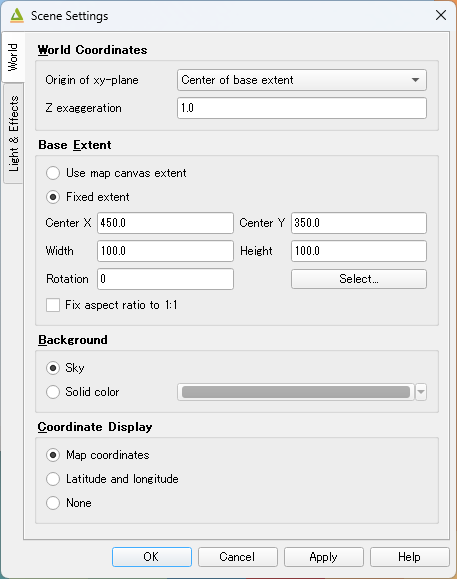Click the Qgis2threejs title bar icon
The image size is (457, 579).
pos(17,16)
